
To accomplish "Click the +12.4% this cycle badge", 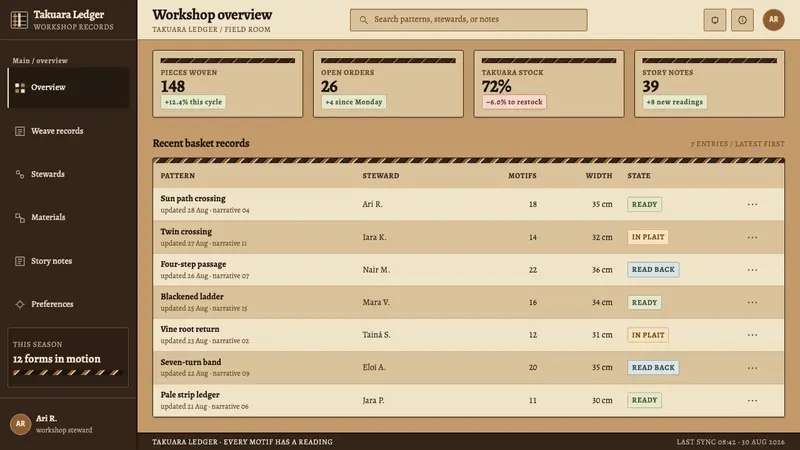I will (x=193, y=102).
